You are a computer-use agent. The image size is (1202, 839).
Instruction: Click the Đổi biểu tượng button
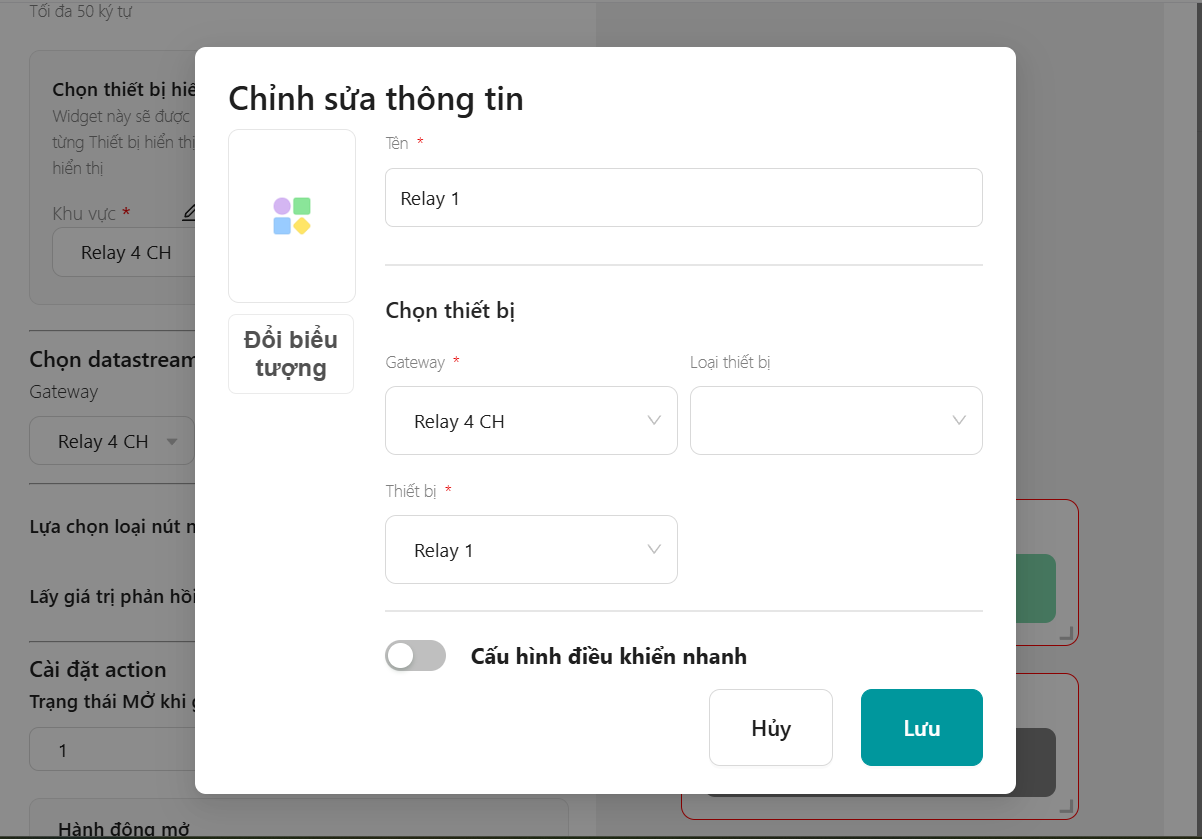click(291, 354)
